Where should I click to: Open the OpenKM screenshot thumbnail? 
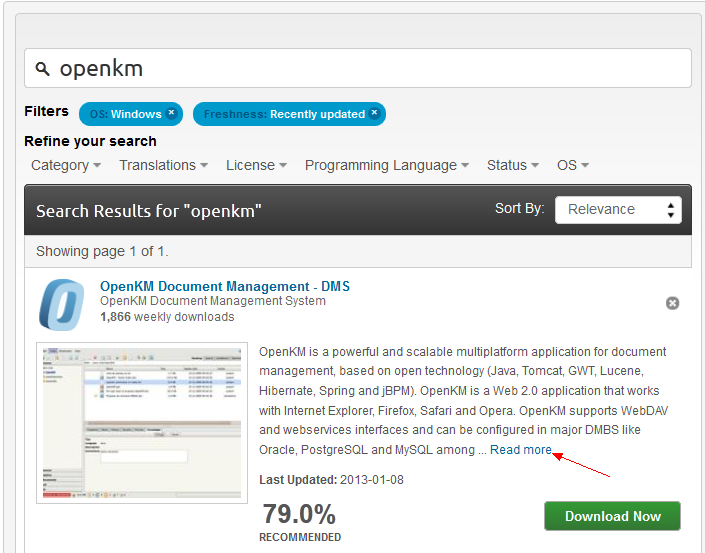pyautogui.click(x=142, y=423)
